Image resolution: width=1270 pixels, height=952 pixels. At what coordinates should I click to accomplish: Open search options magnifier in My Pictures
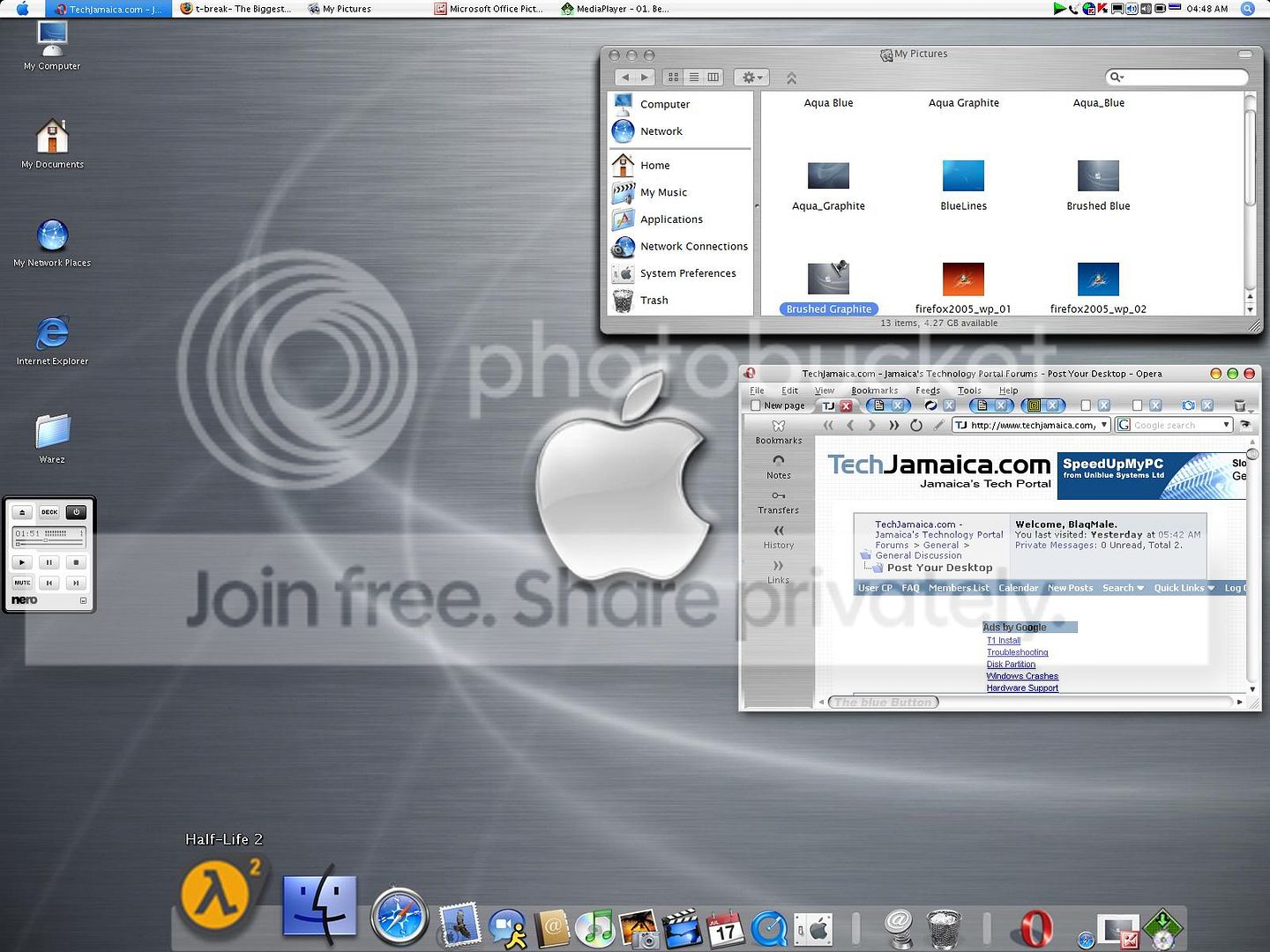1117,78
